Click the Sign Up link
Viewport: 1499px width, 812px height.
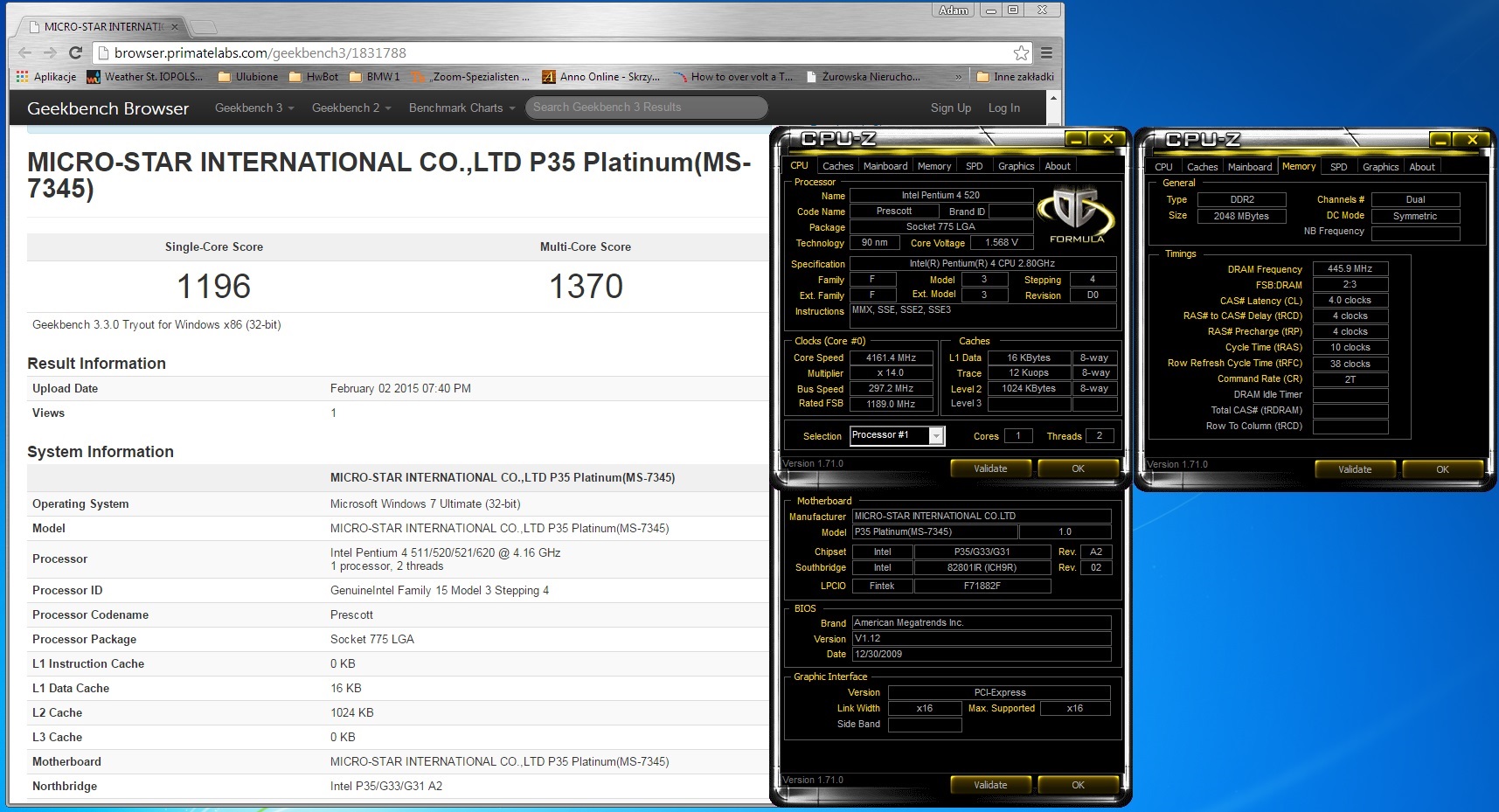point(951,108)
